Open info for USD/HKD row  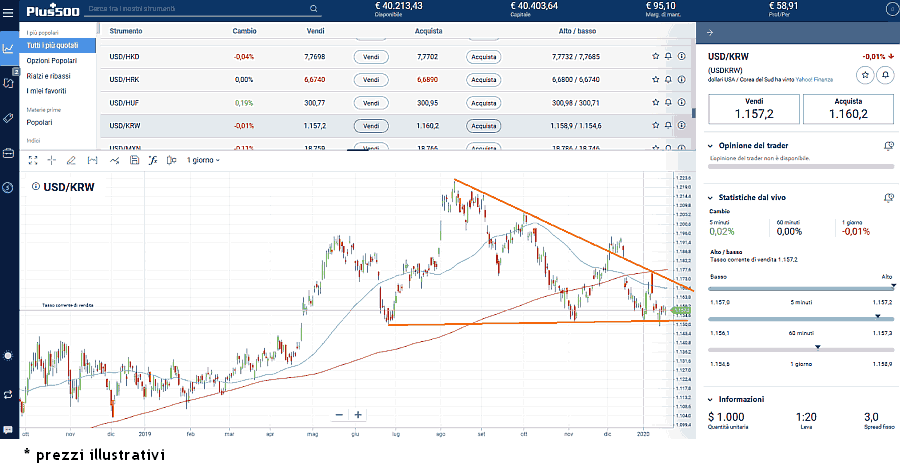(x=682, y=56)
